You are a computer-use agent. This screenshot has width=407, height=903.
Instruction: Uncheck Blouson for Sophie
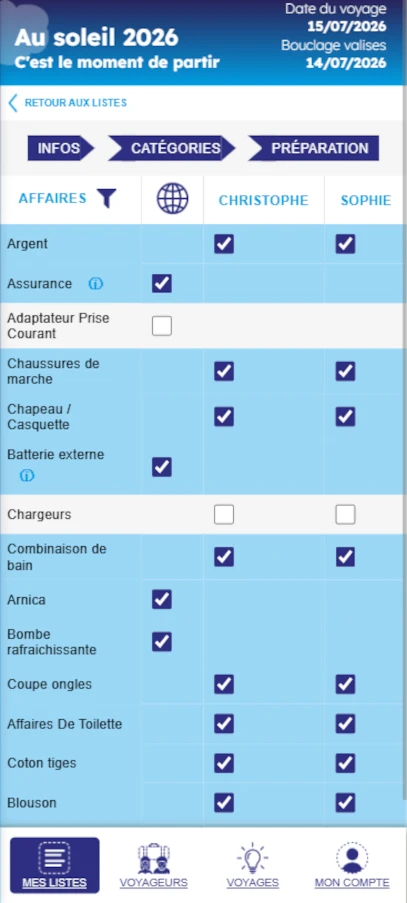345,802
